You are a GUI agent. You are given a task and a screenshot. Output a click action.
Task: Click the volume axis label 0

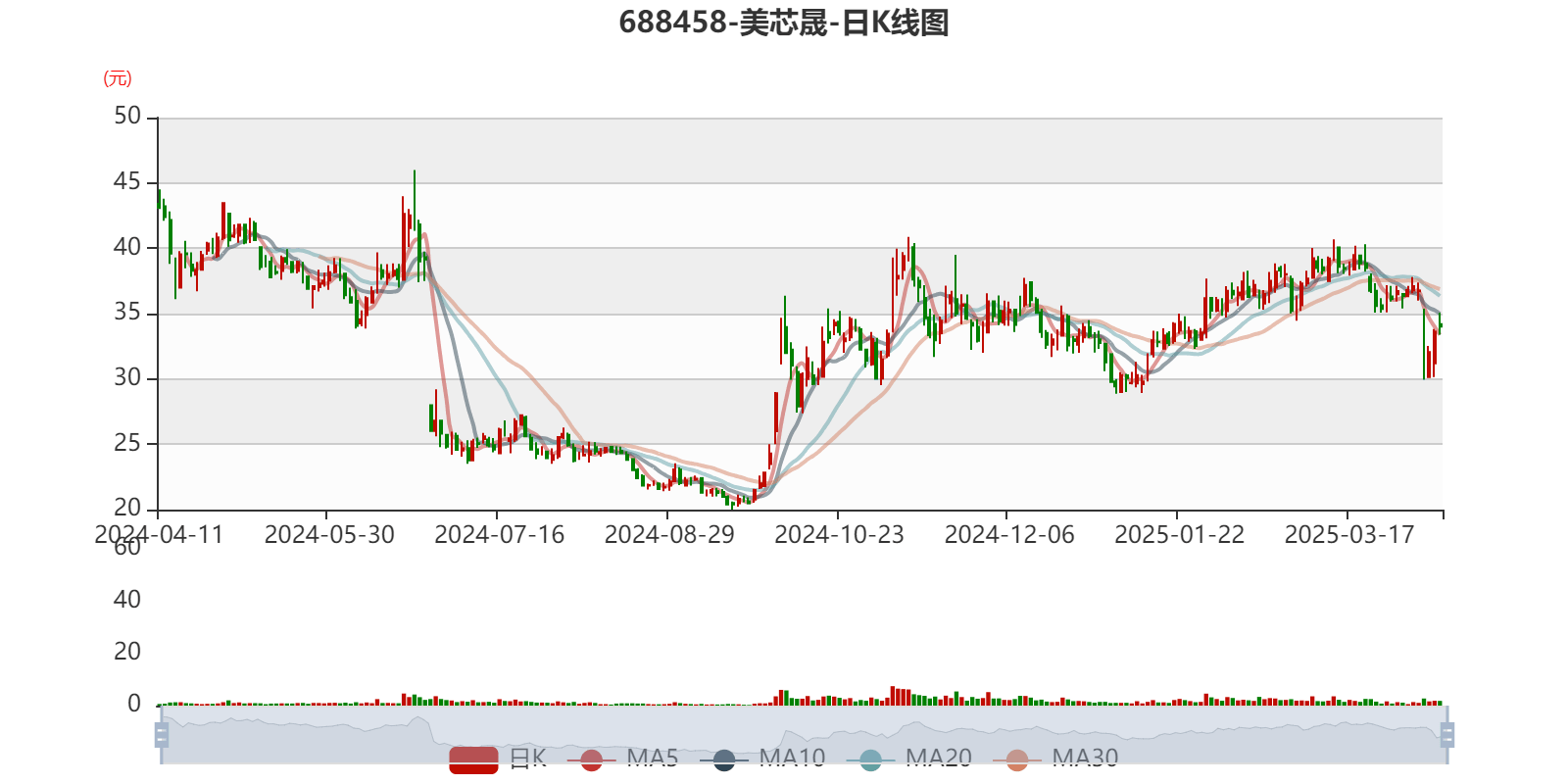click(134, 704)
